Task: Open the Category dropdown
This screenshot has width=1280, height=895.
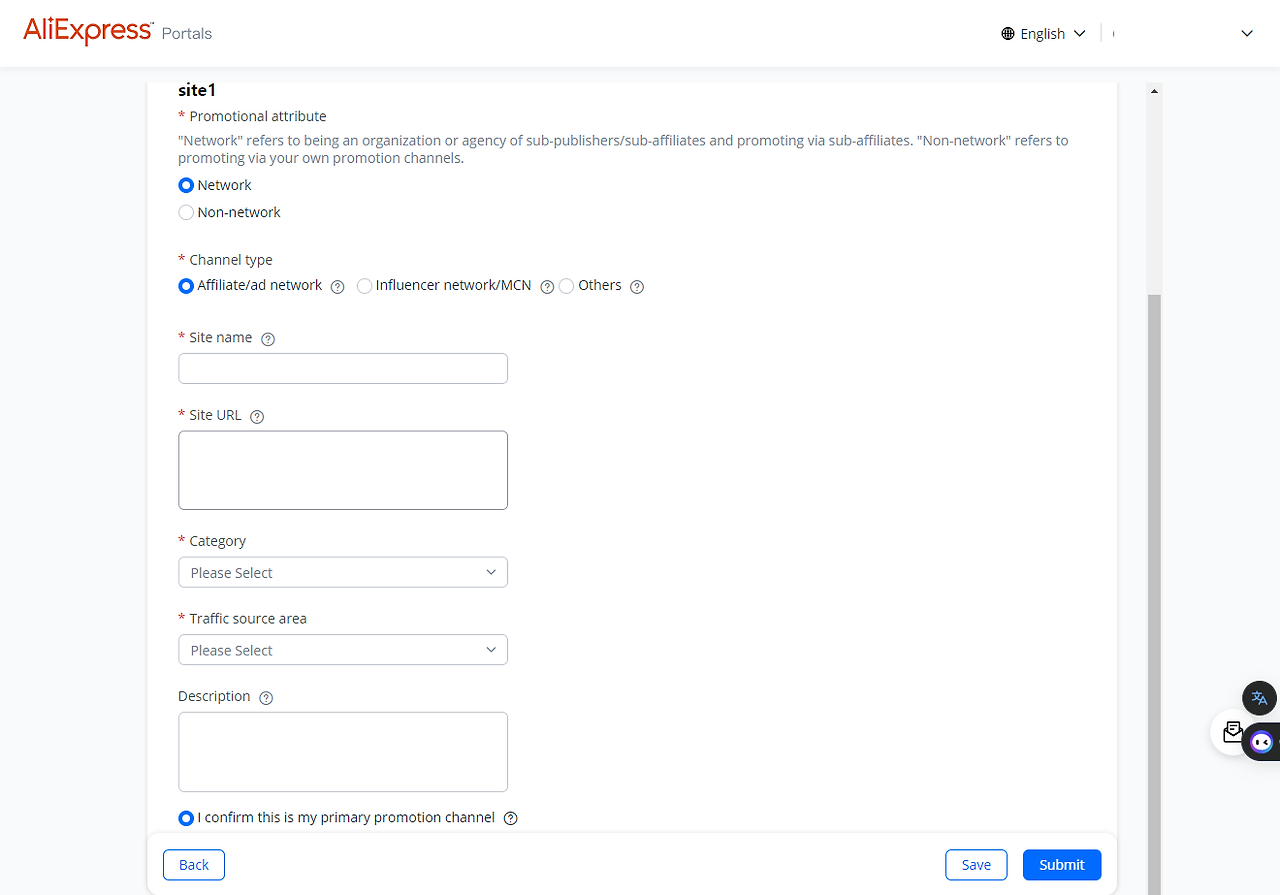Action: 343,572
